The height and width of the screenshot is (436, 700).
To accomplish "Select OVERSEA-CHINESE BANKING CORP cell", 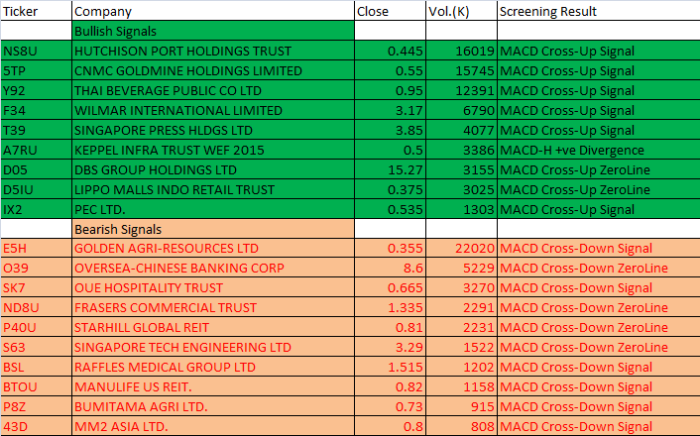I will (x=213, y=268).
